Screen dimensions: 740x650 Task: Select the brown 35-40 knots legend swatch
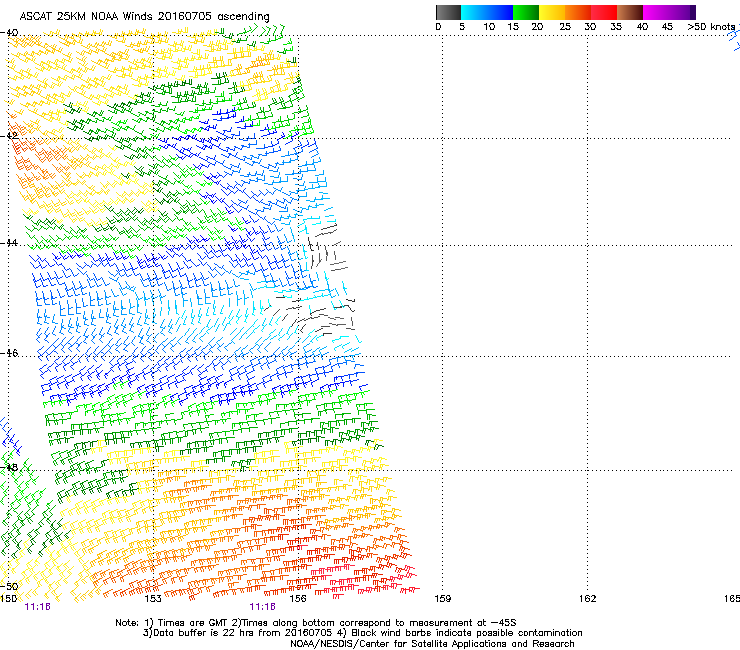(x=630, y=12)
